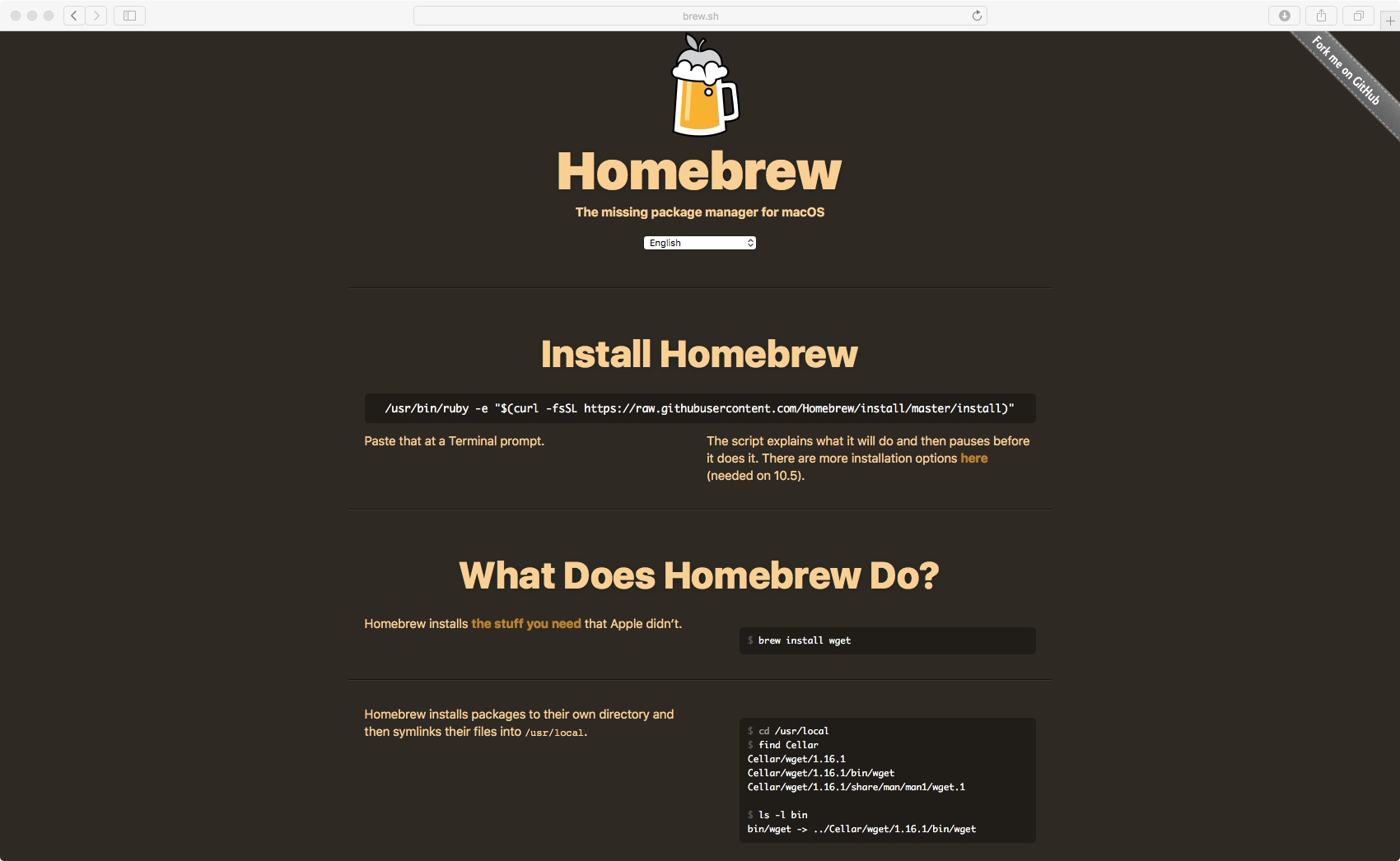
Task: Open the Fork me on GitHub ribbon
Action: coord(1346,71)
